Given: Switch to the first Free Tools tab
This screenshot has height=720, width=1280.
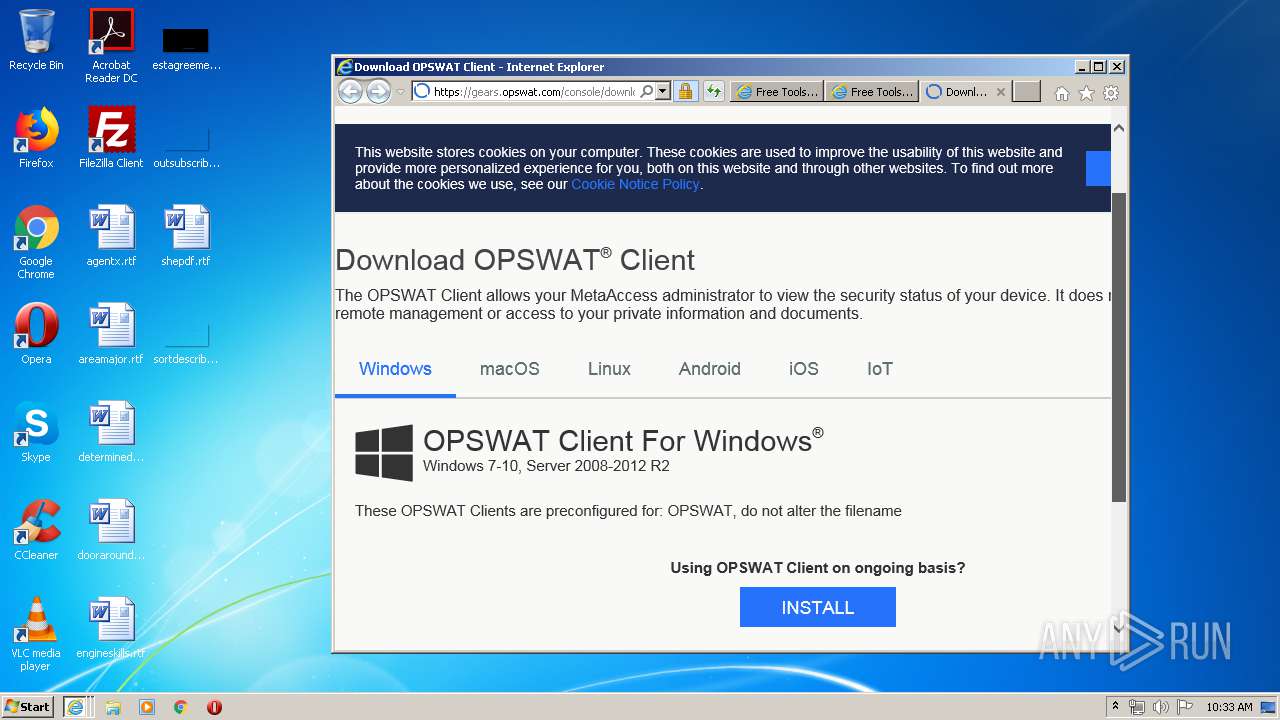Looking at the screenshot, I should (776, 92).
